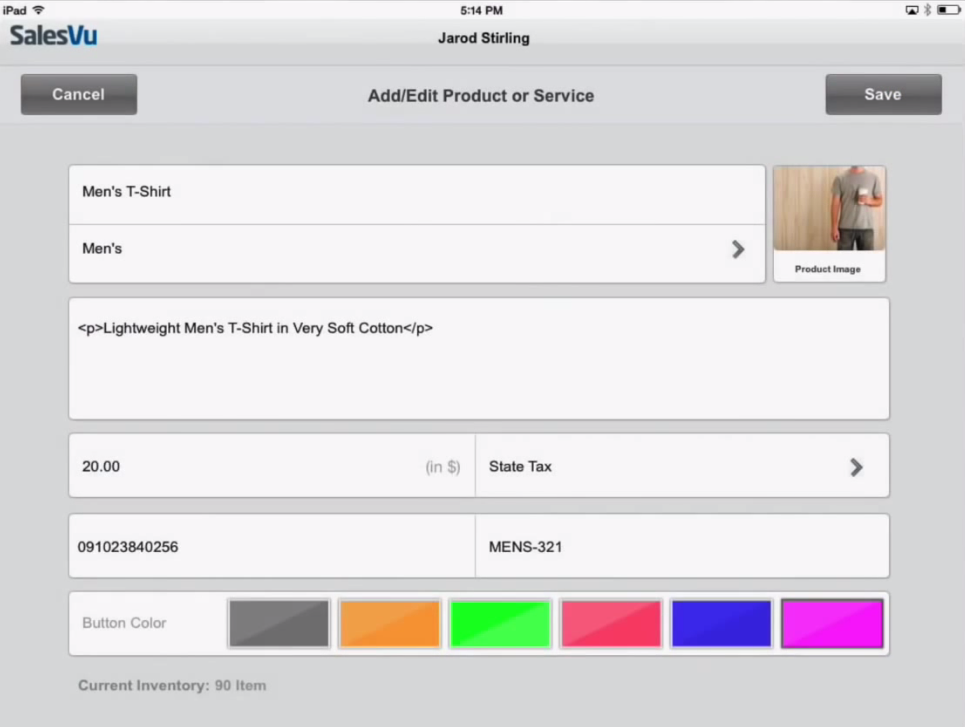
Task: Tap the Bluetooth status icon
Action: 927,10
